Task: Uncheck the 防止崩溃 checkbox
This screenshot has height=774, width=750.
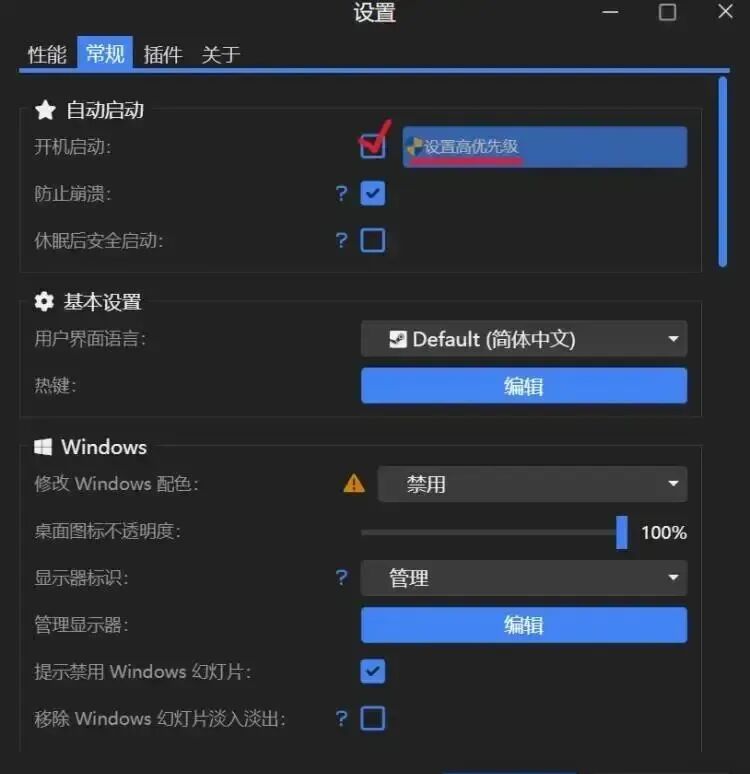Action: (373, 193)
